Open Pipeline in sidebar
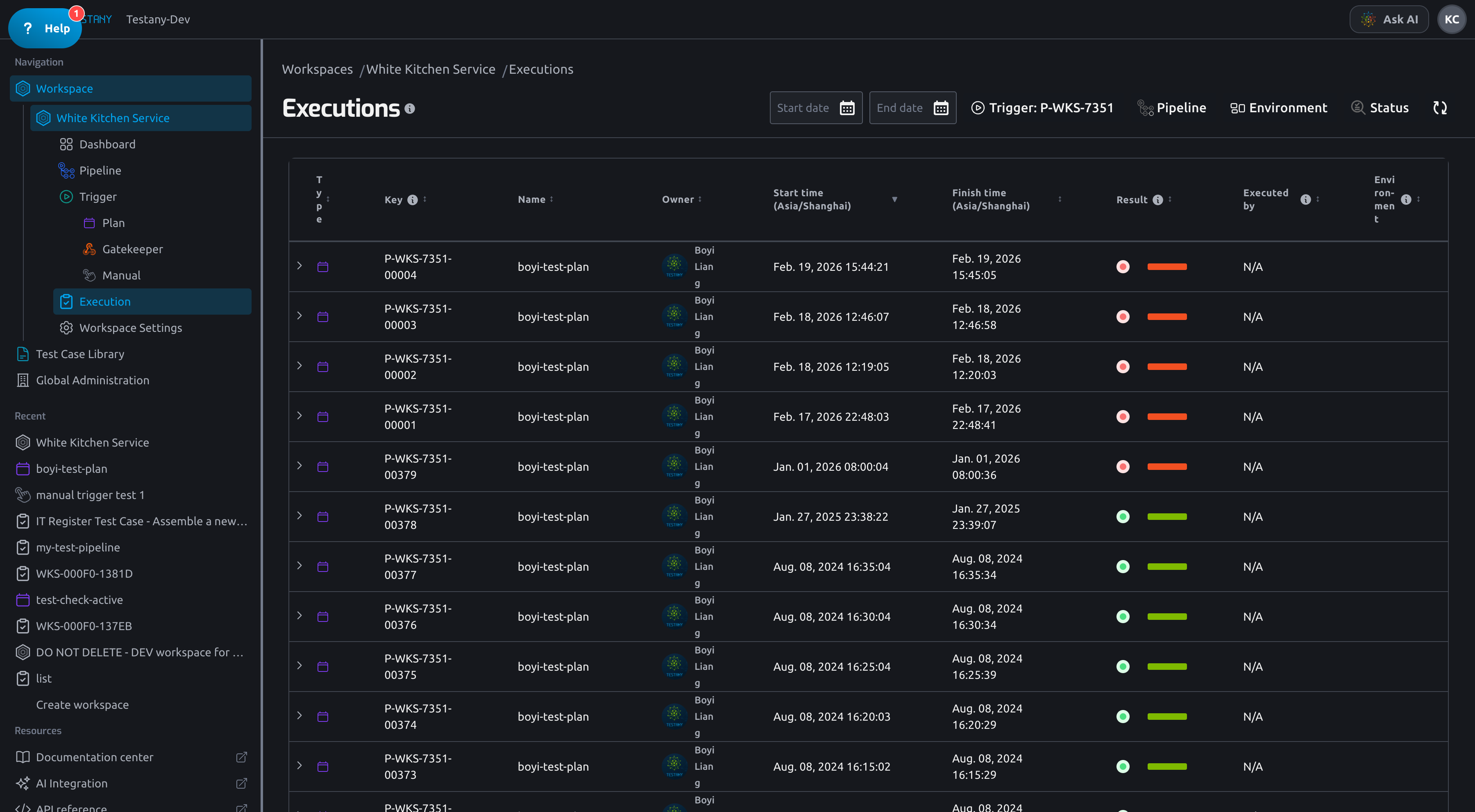This screenshot has height=812, width=1475. coord(100,171)
